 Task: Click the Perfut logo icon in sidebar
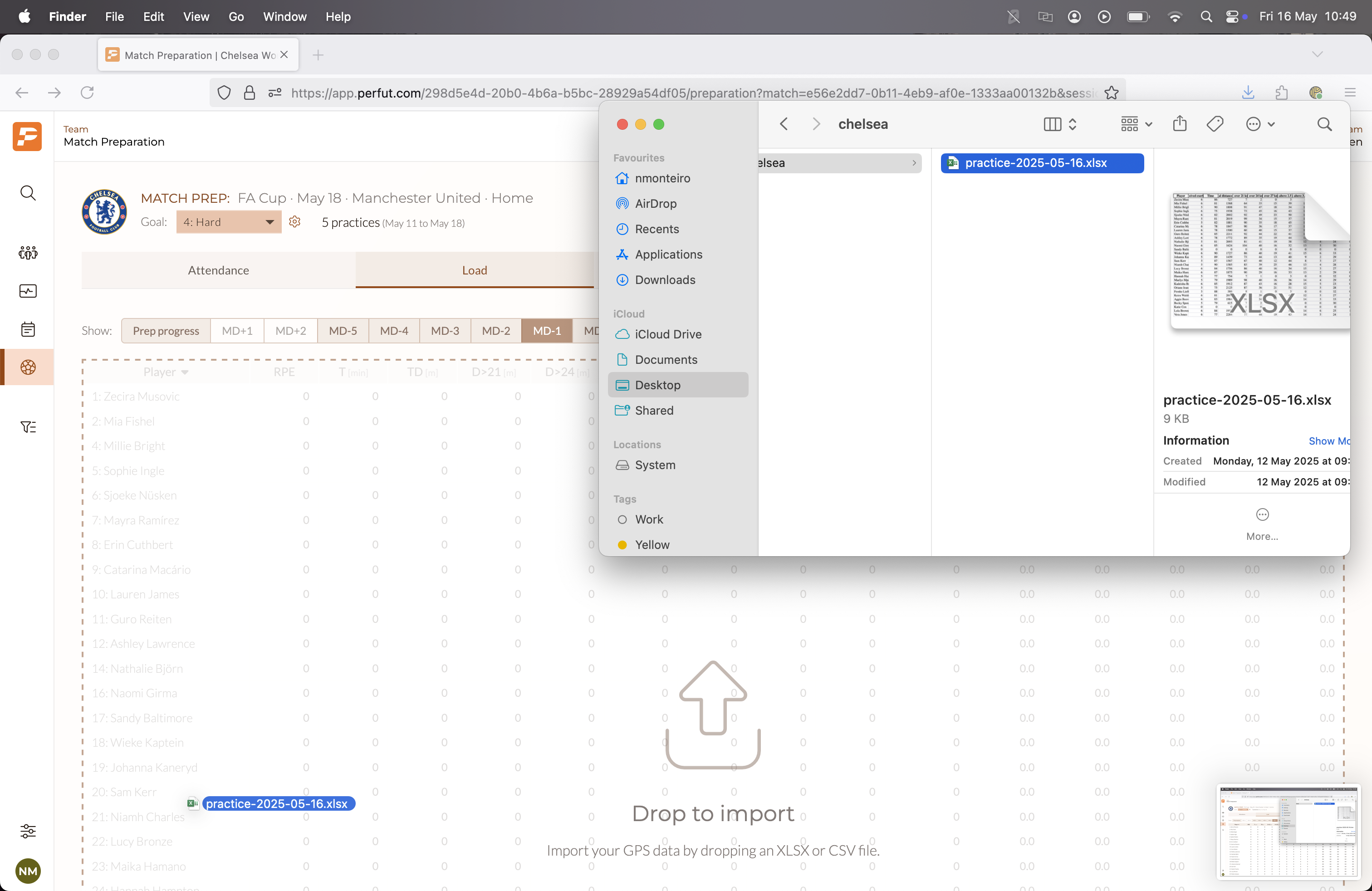[27, 136]
